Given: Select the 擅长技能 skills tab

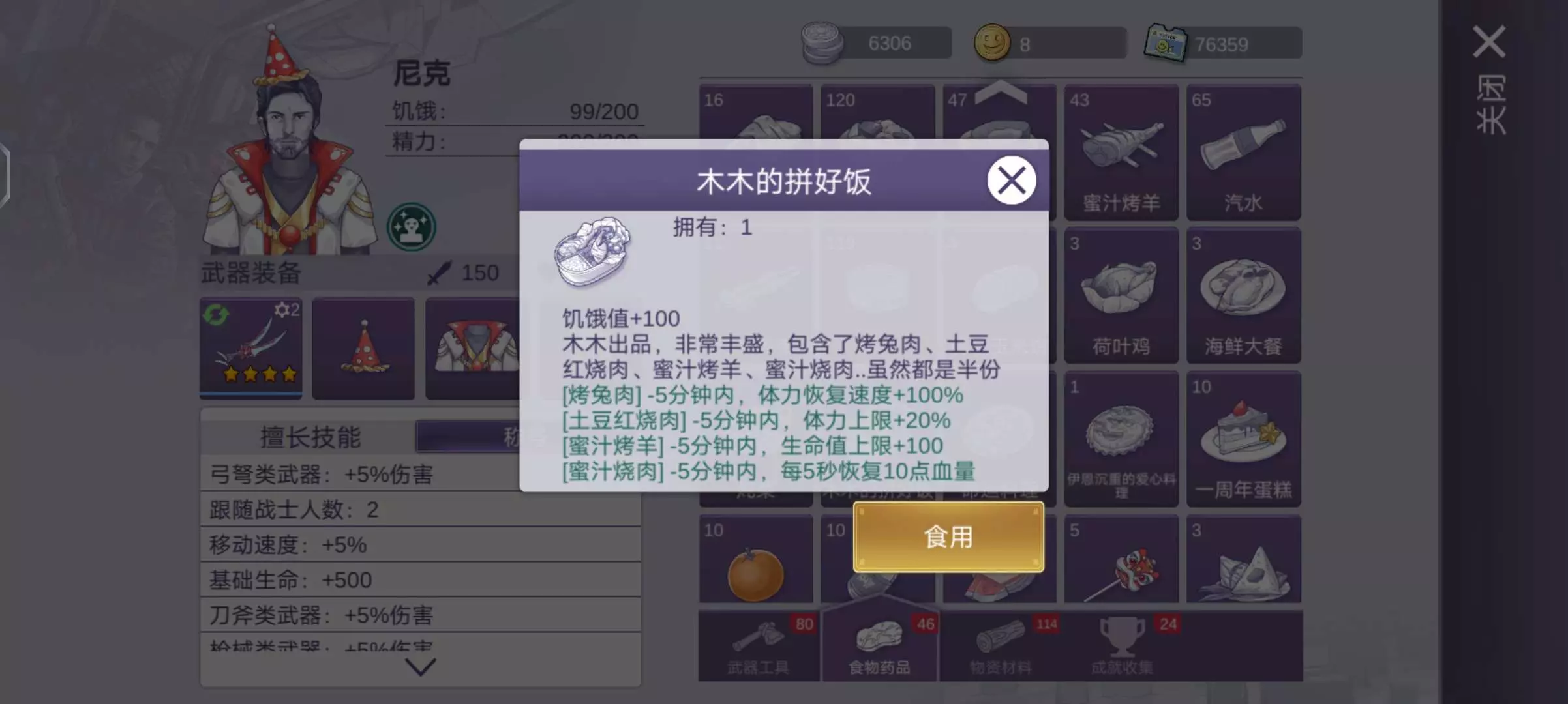Looking at the screenshot, I should 310,437.
